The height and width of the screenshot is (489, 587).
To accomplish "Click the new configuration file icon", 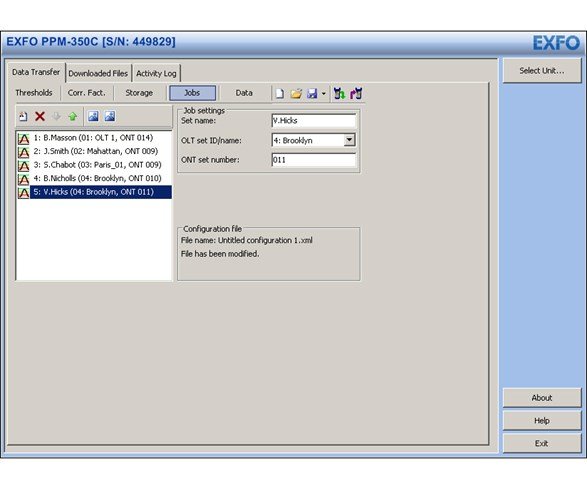I will 280,93.
